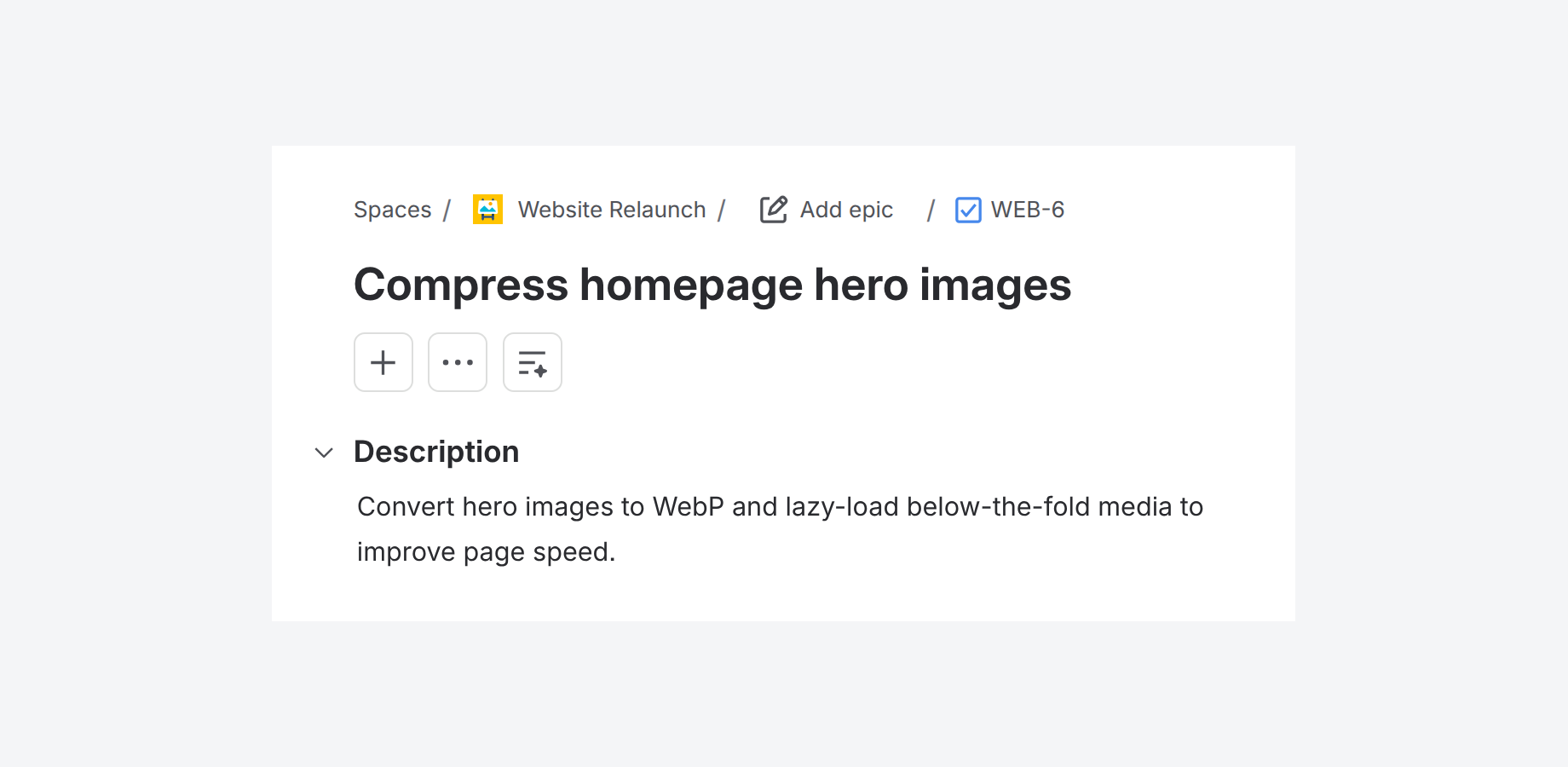This screenshot has width=1568, height=767.
Task: Edit the 'Compress homepage hero images' title
Action: coord(712,285)
